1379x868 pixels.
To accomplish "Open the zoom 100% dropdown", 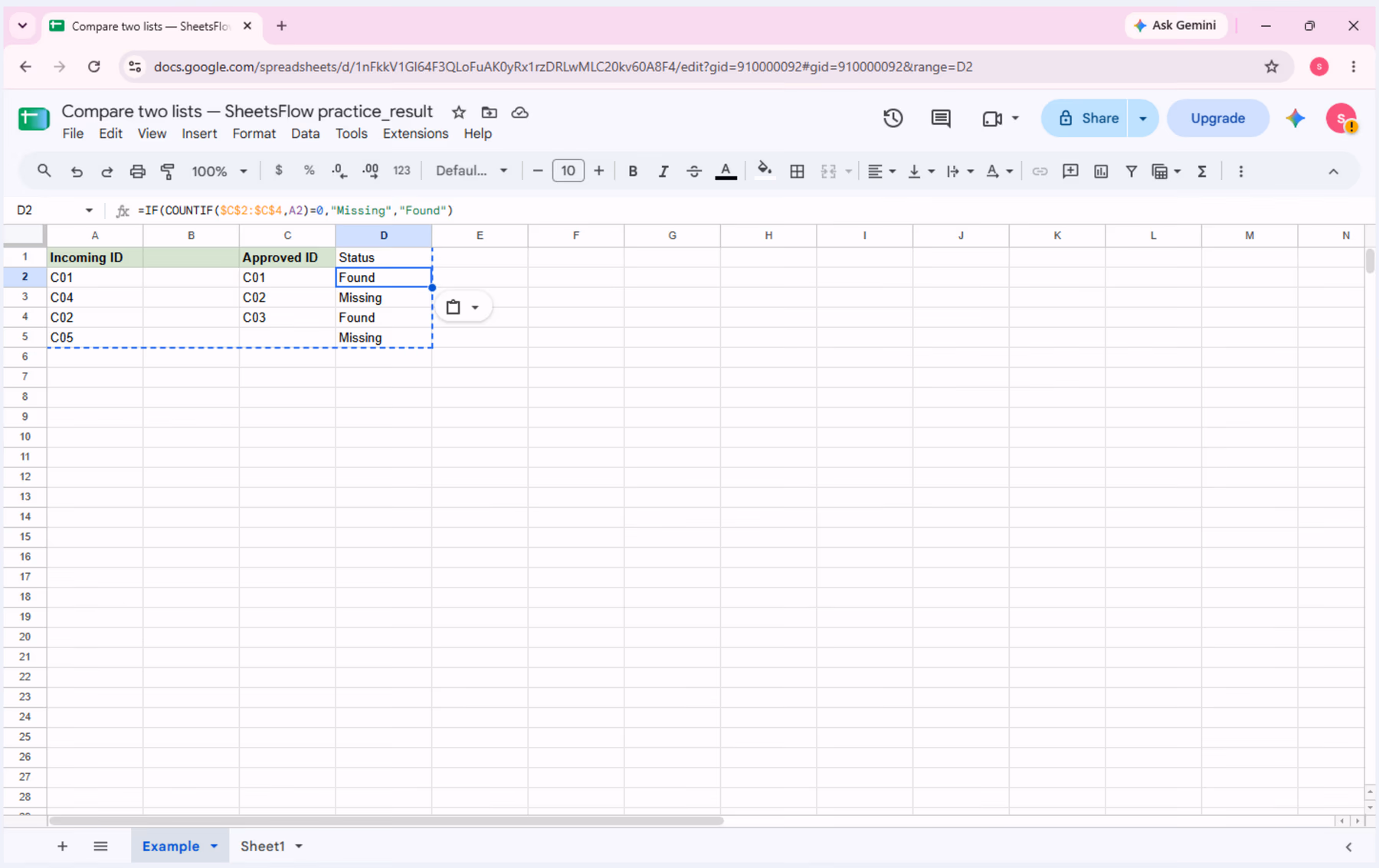I will [x=219, y=172].
